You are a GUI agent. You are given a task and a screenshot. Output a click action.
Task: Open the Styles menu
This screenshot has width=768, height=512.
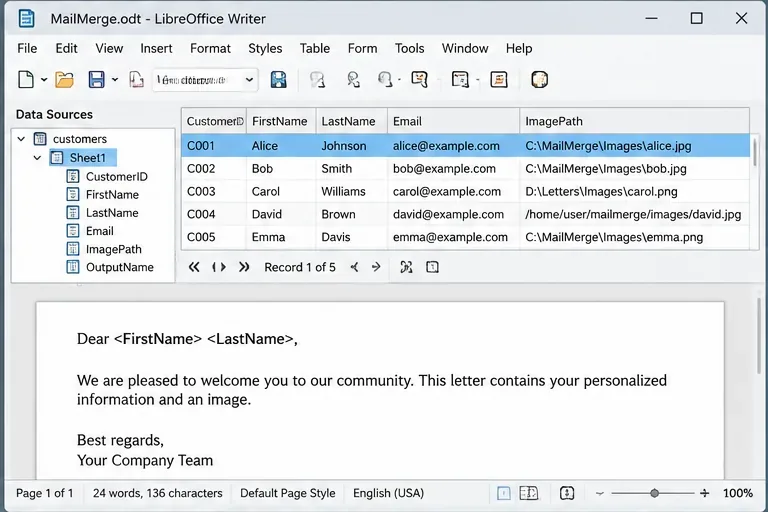tap(265, 49)
